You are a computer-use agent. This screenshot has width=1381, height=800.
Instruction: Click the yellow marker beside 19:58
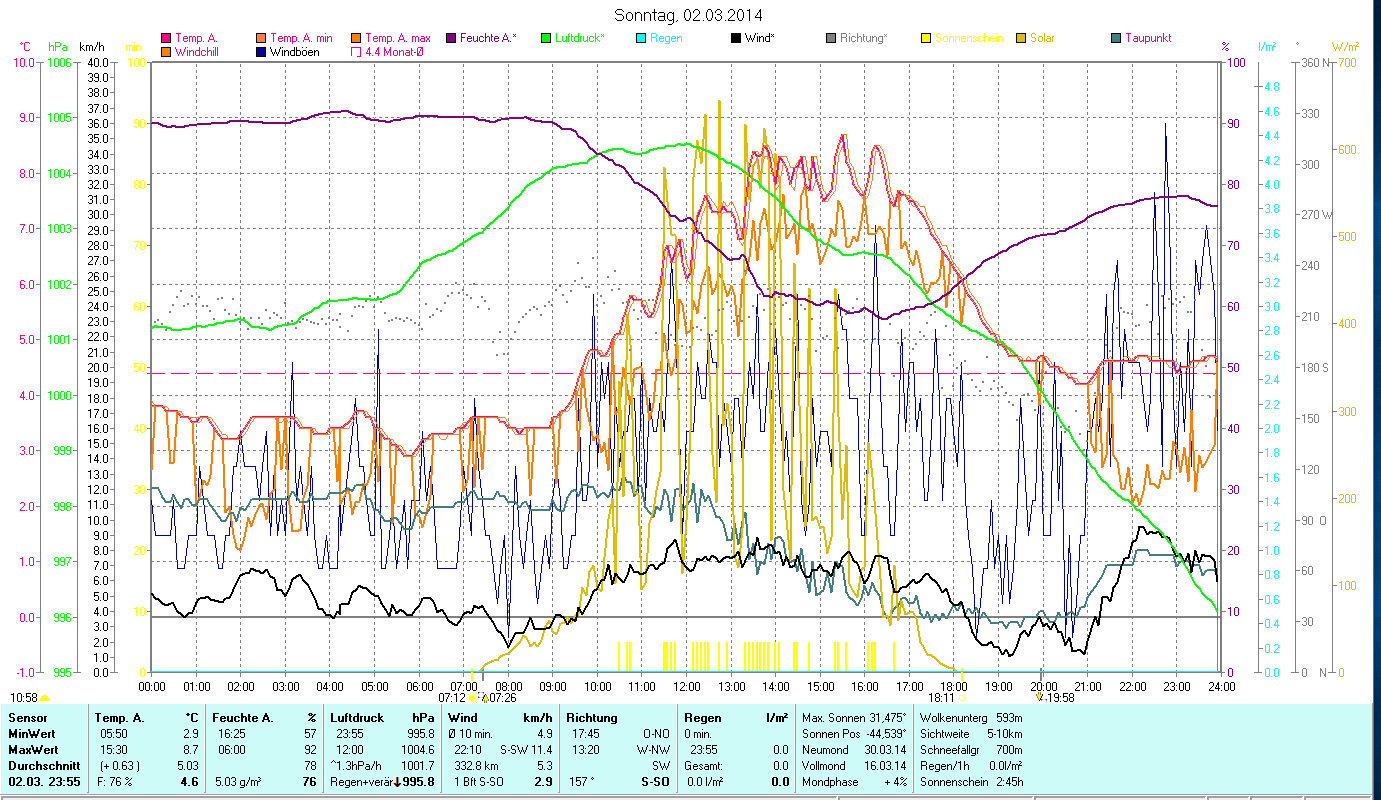pyautogui.click(x=1039, y=698)
